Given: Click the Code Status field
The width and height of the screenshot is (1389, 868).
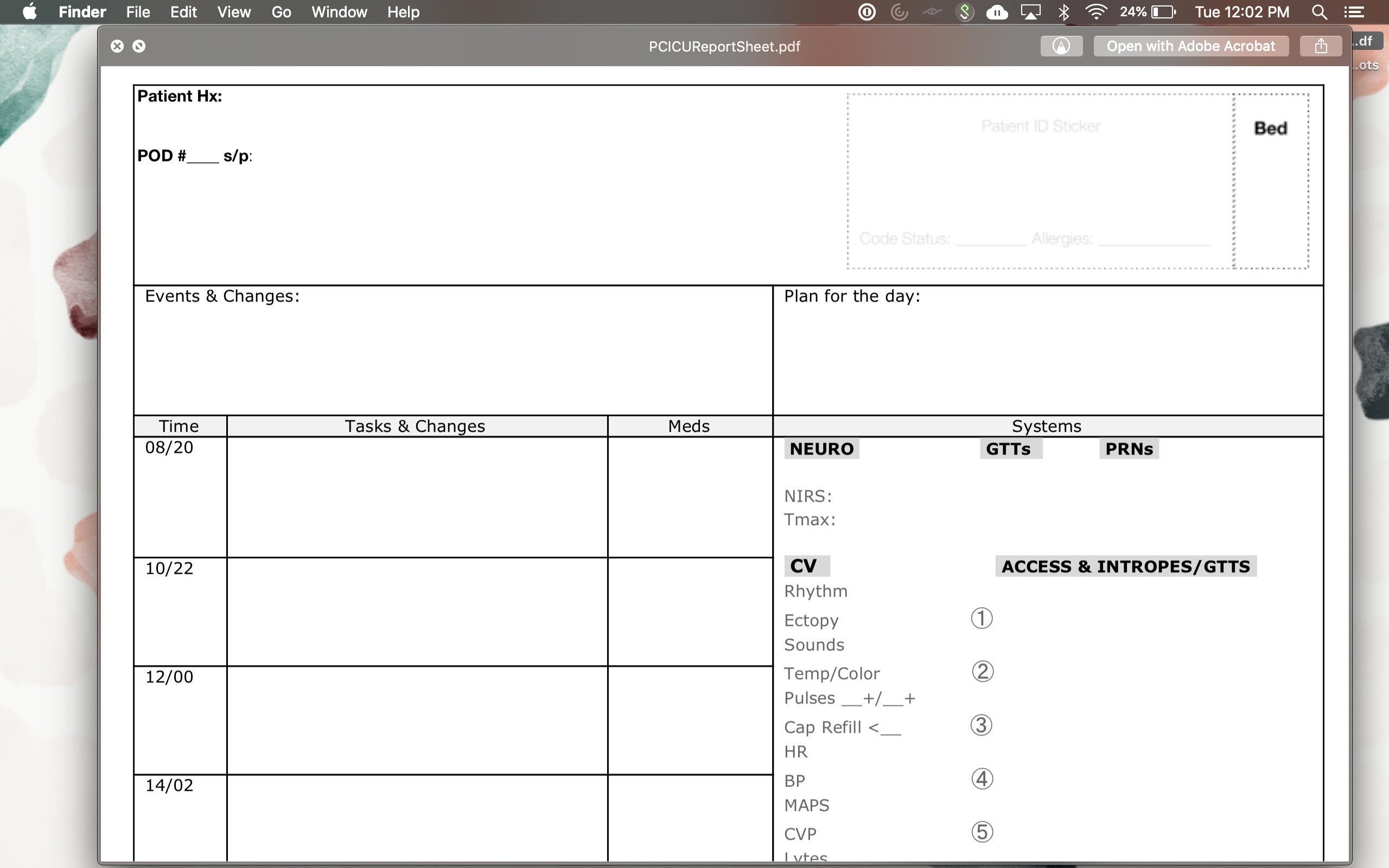Looking at the screenshot, I should pyautogui.click(x=943, y=238).
